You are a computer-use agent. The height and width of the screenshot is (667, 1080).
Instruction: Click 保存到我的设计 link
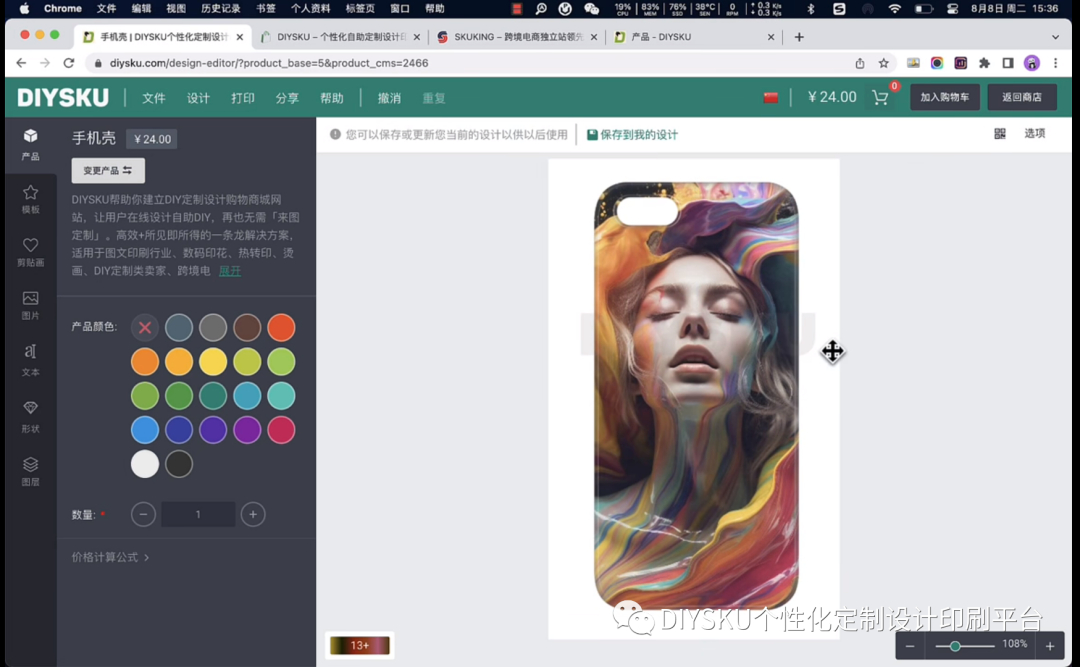click(x=632, y=134)
